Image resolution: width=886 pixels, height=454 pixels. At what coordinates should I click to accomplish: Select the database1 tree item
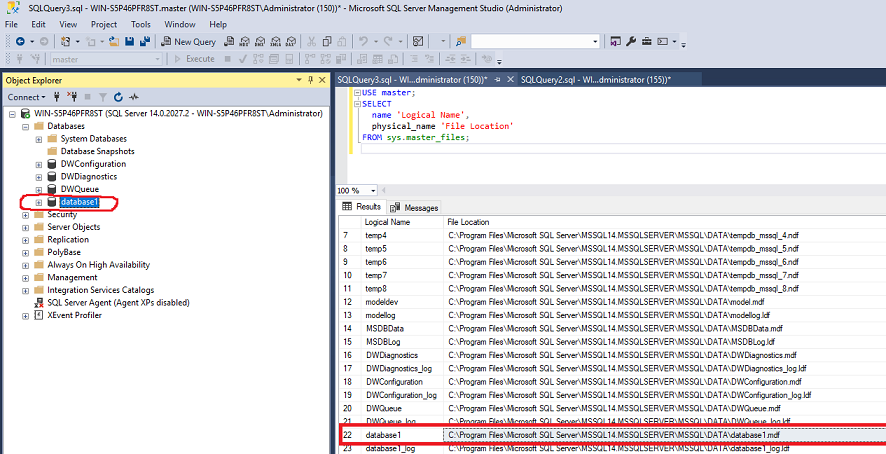tap(80, 202)
